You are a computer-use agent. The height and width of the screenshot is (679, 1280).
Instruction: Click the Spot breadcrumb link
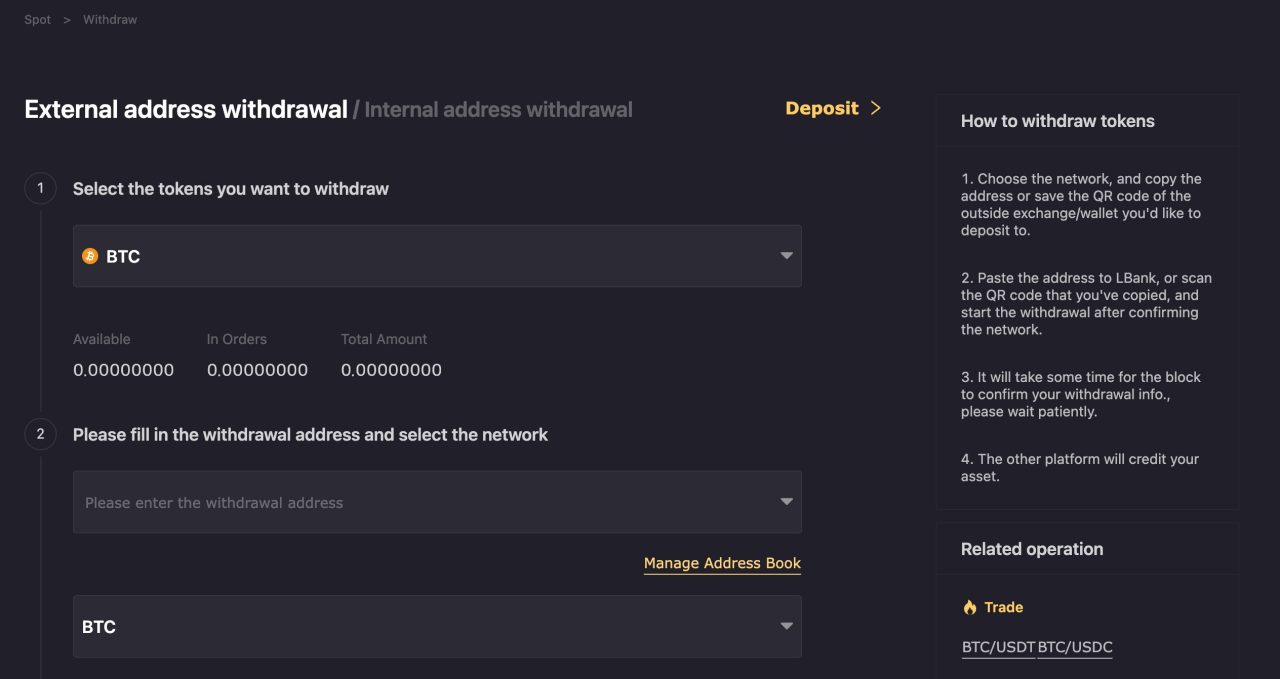(x=37, y=20)
